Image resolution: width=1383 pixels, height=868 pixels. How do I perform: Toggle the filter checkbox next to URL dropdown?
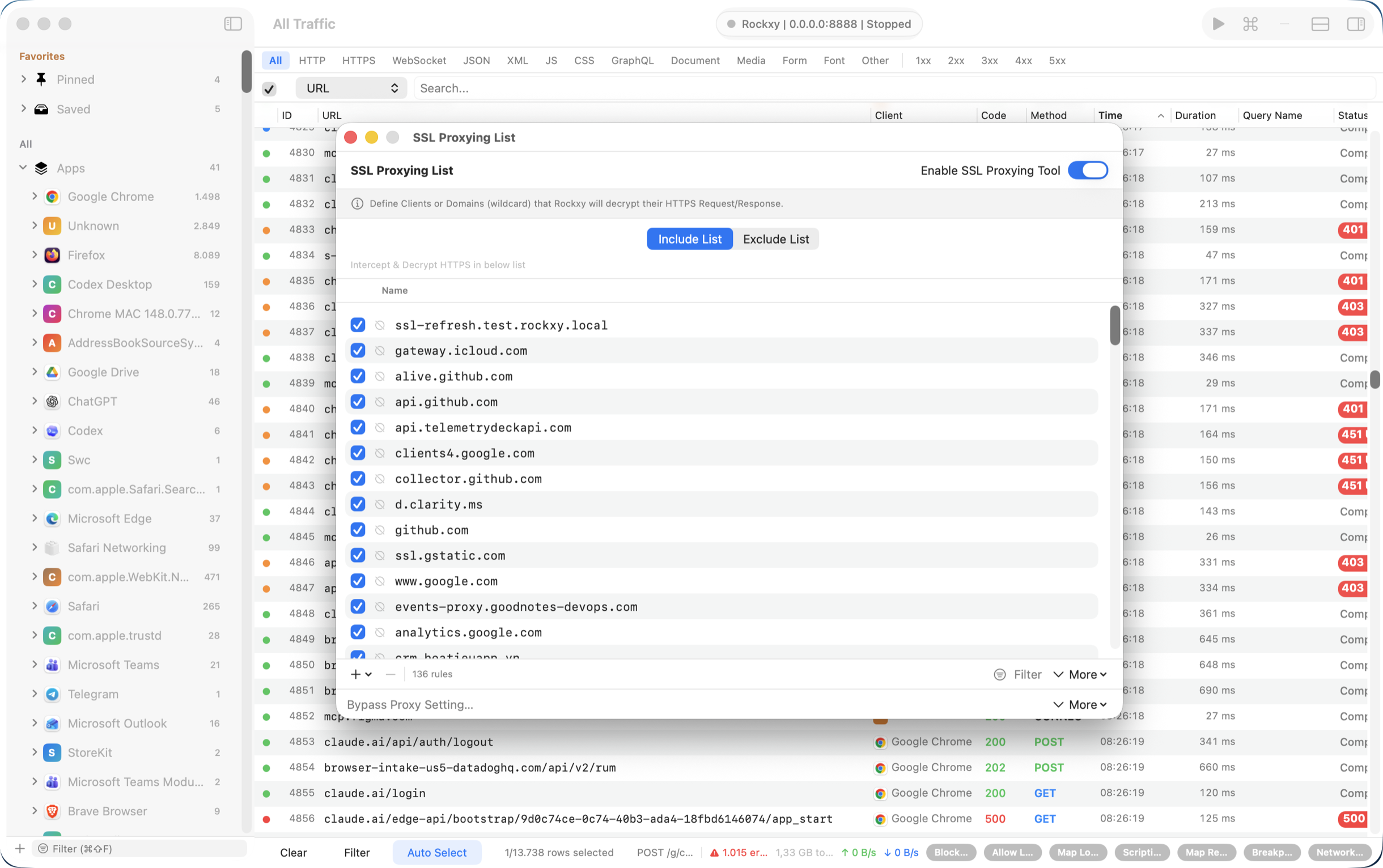click(x=269, y=88)
